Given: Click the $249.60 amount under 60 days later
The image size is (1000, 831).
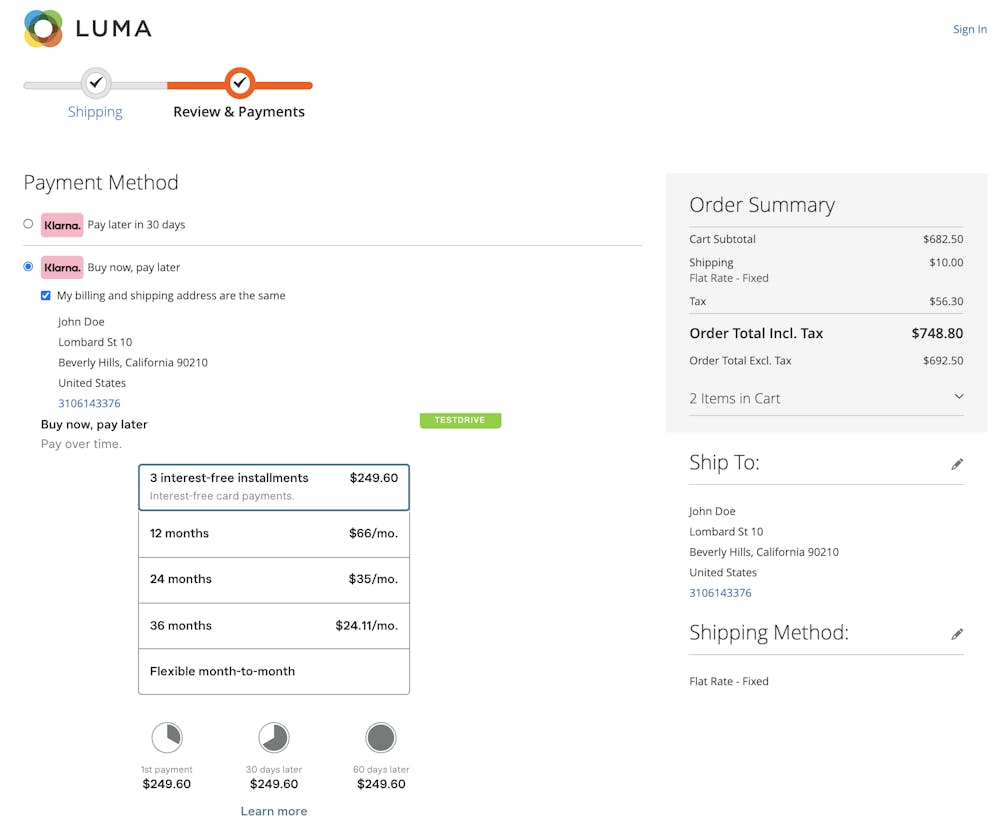Looking at the screenshot, I should pos(381,784).
